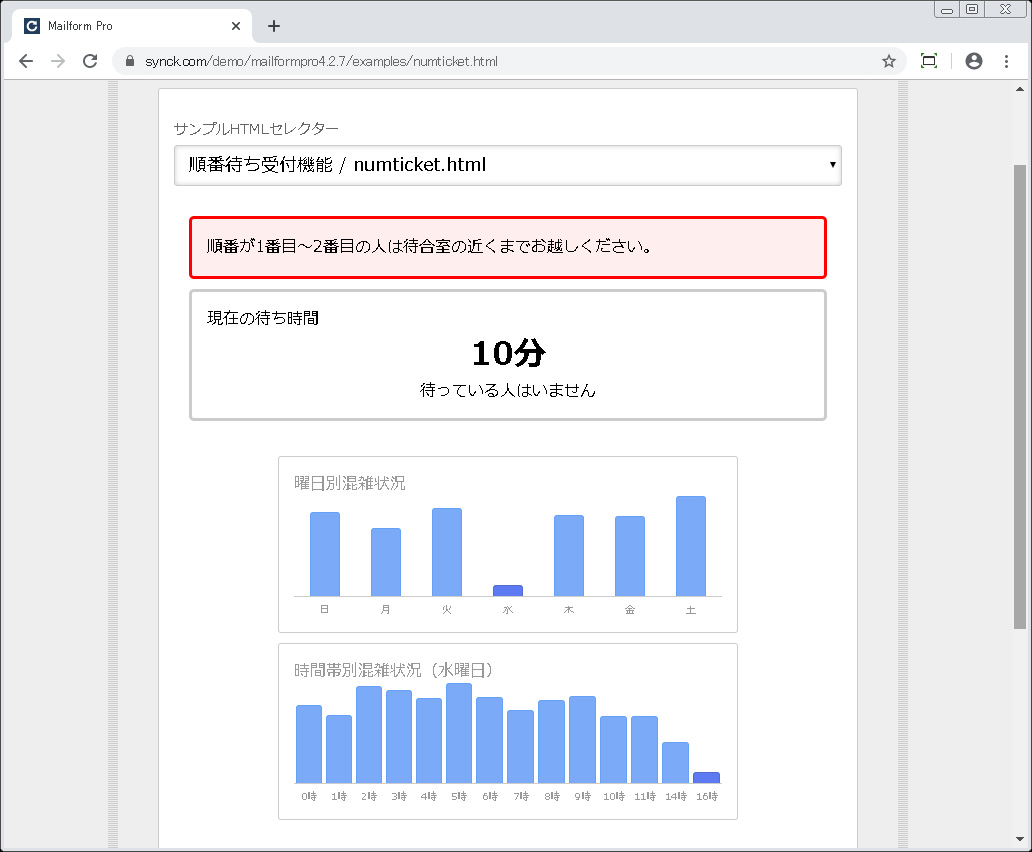1032x852 pixels.
Task: Close the Mailform Pro tab
Action: pyautogui.click(x=237, y=26)
